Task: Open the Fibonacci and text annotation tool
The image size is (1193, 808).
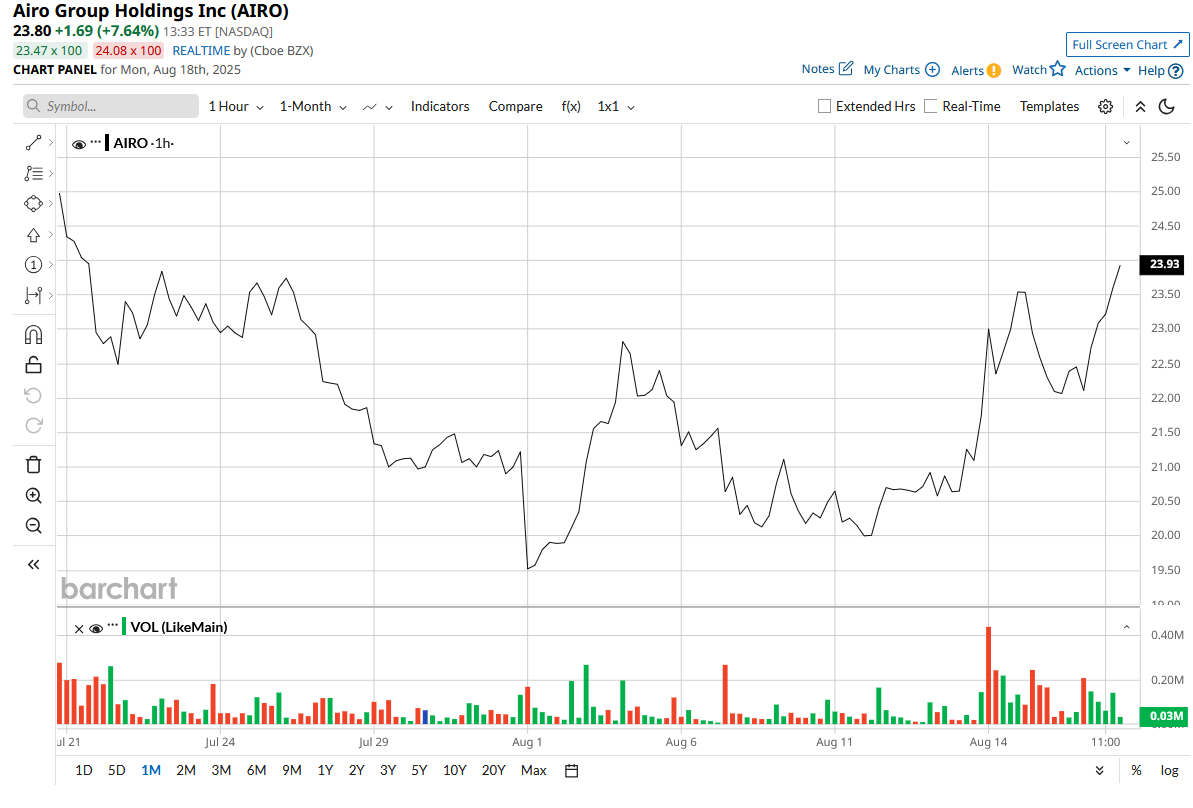Action: pyautogui.click(x=33, y=173)
